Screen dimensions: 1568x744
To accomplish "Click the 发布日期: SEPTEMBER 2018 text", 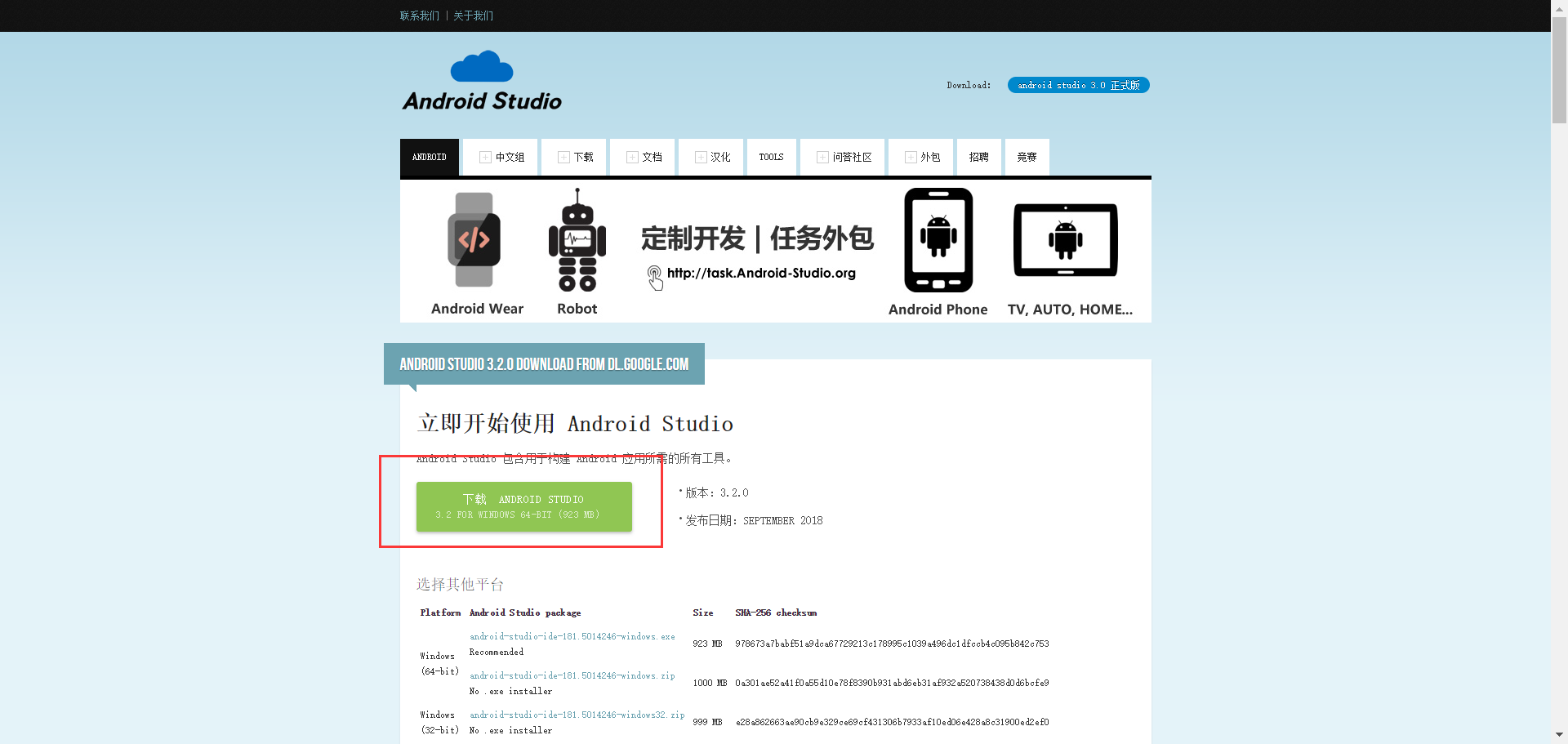I will [754, 520].
